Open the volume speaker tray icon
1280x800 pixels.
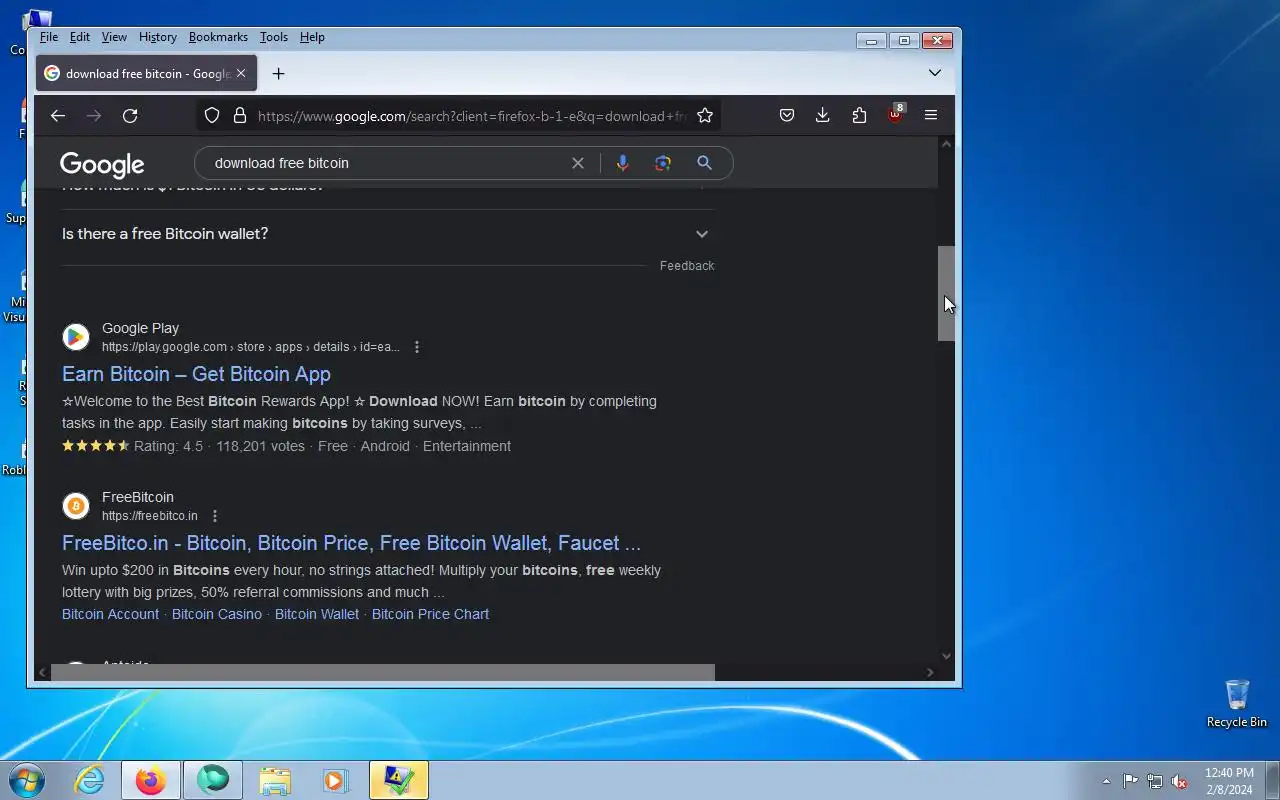click(1180, 781)
